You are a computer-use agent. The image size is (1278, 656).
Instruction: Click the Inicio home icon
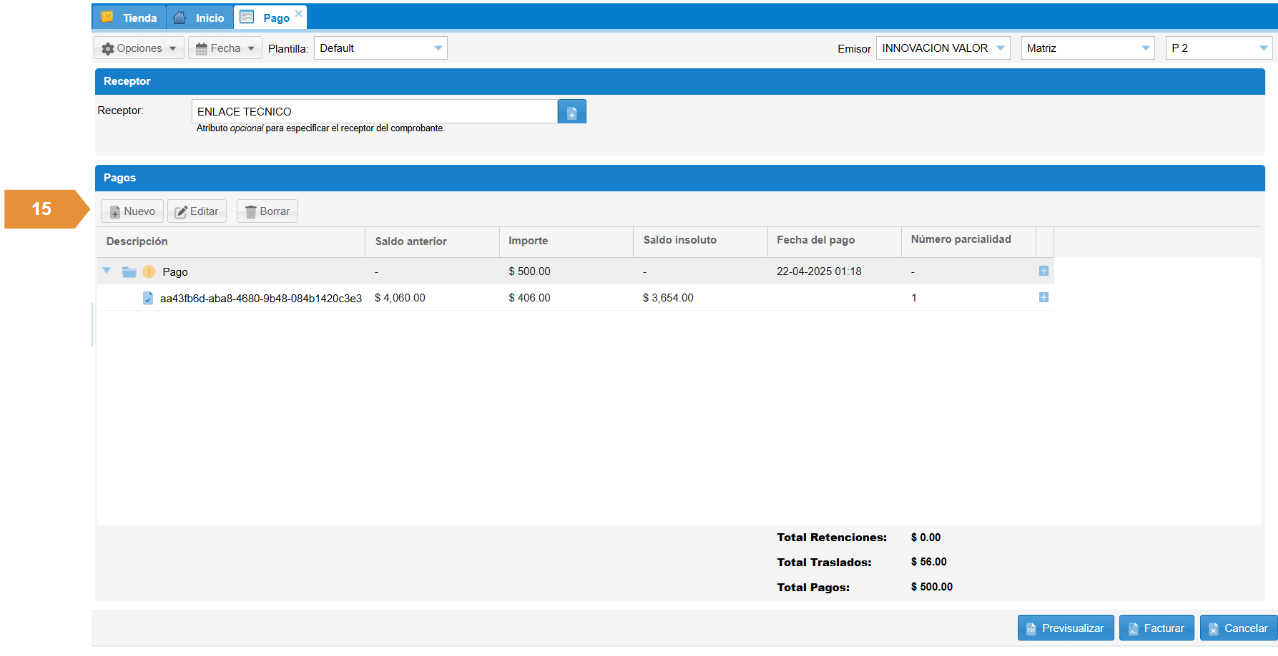[179, 17]
